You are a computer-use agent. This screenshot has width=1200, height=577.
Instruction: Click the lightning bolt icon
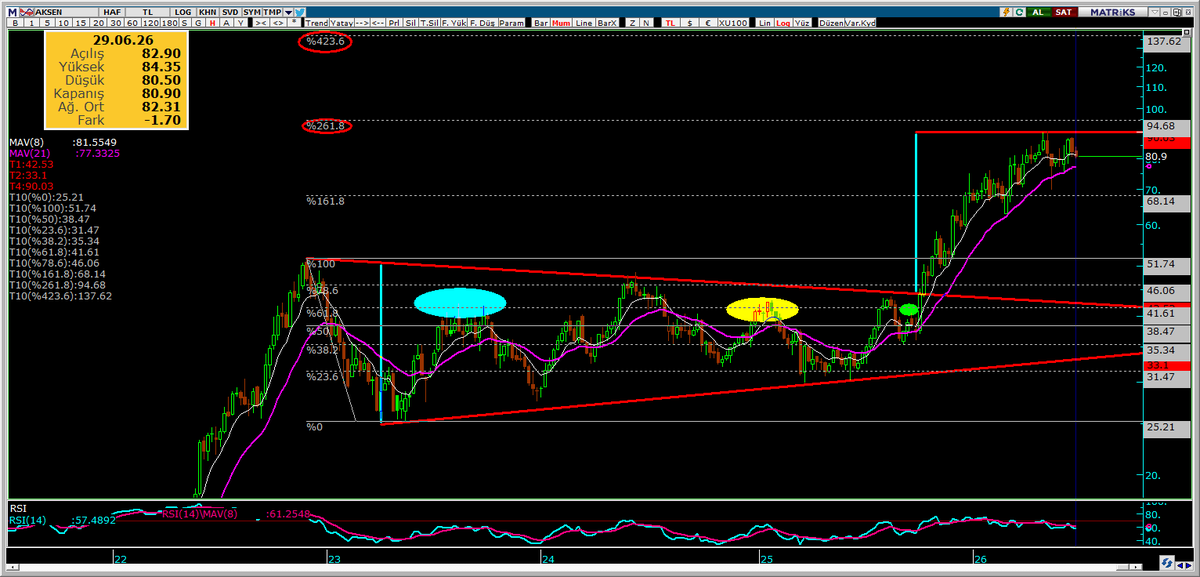coord(1007,12)
